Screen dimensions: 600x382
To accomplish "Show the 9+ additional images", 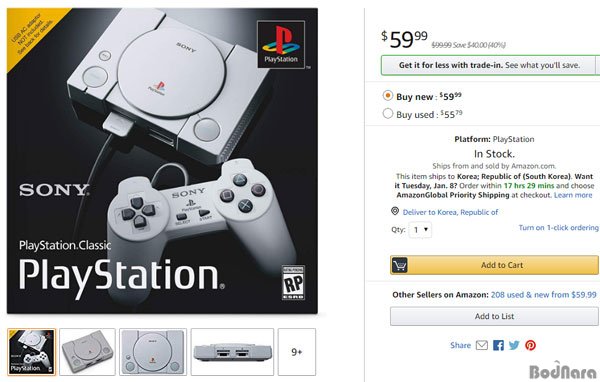I will (x=297, y=352).
